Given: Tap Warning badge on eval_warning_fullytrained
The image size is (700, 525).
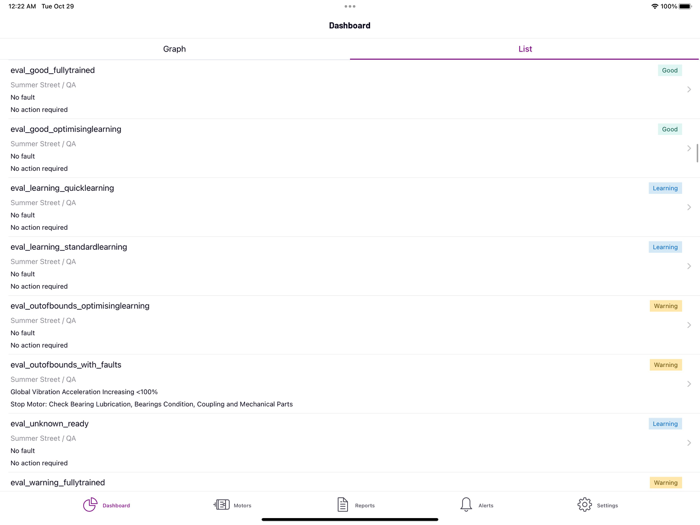Looking at the screenshot, I should [x=666, y=483].
